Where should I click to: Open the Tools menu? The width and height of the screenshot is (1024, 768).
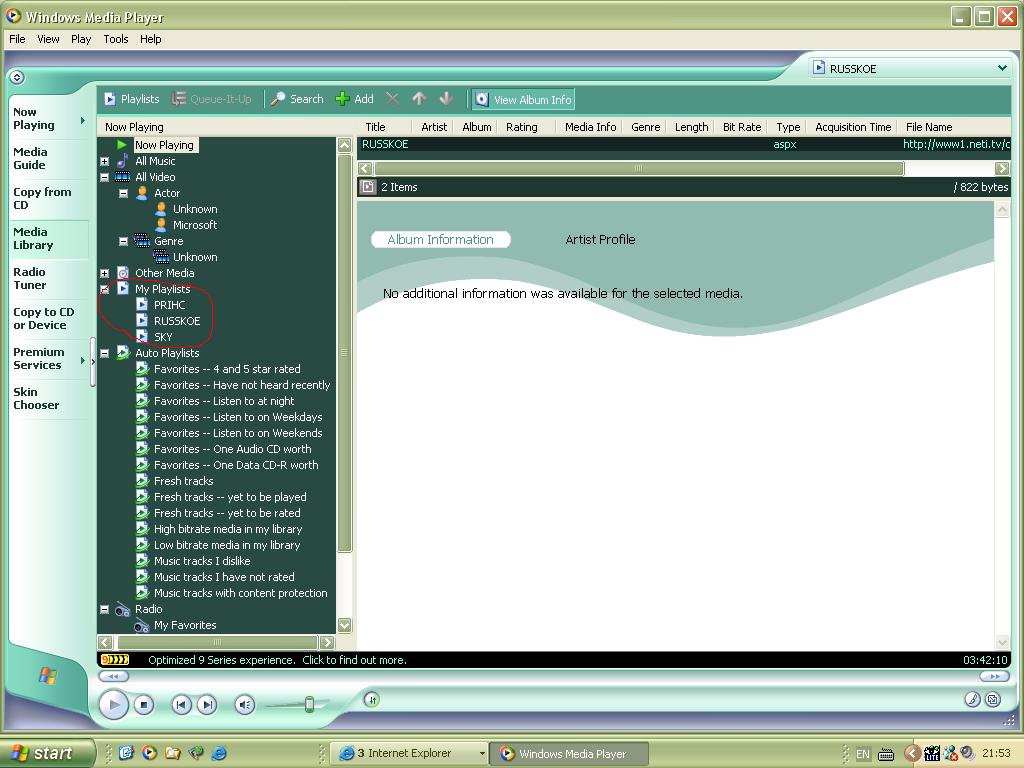pyautogui.click(x=116, y=39)
